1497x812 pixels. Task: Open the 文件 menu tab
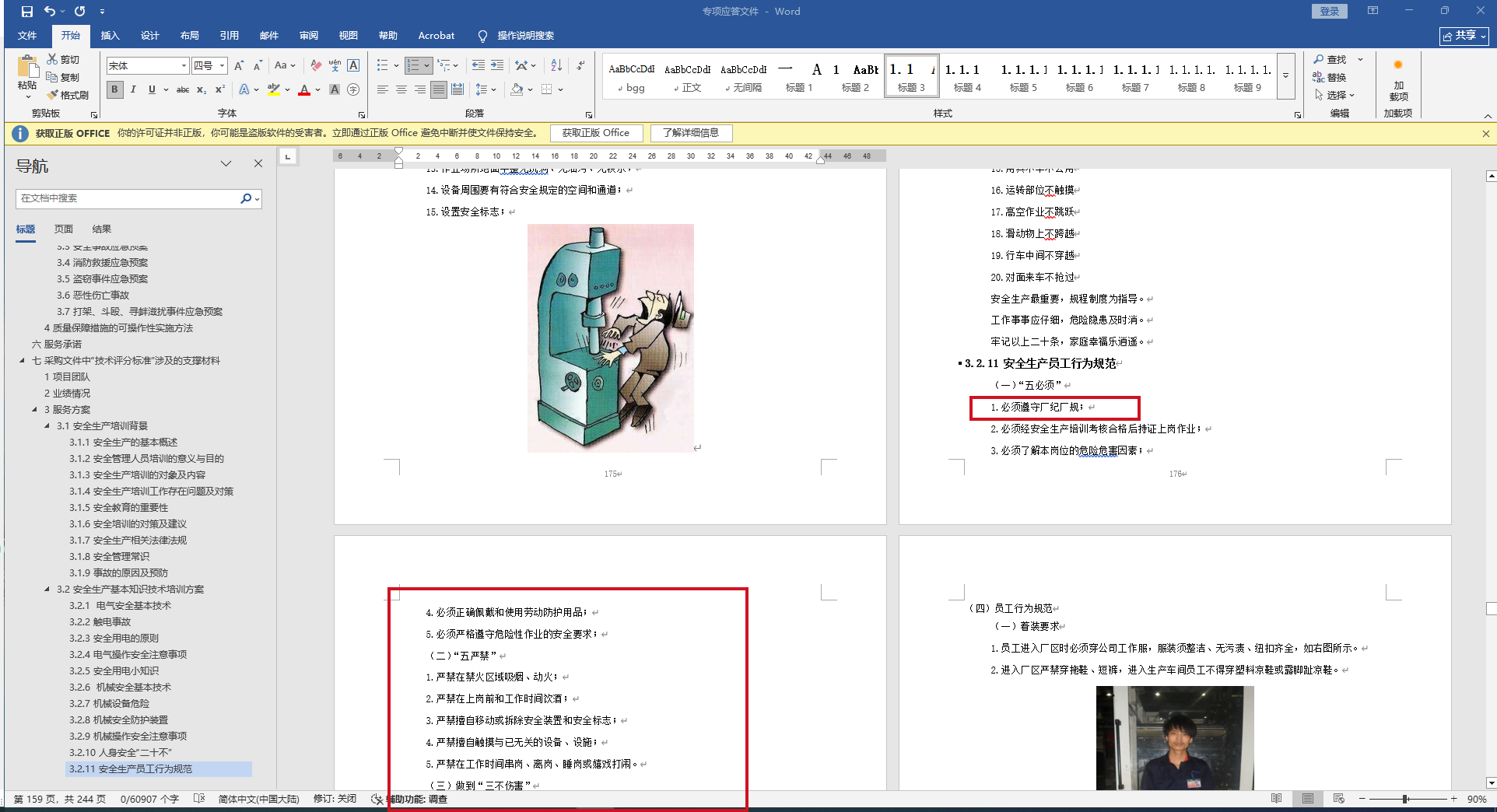pyautogui.click(x=27, y=36)
